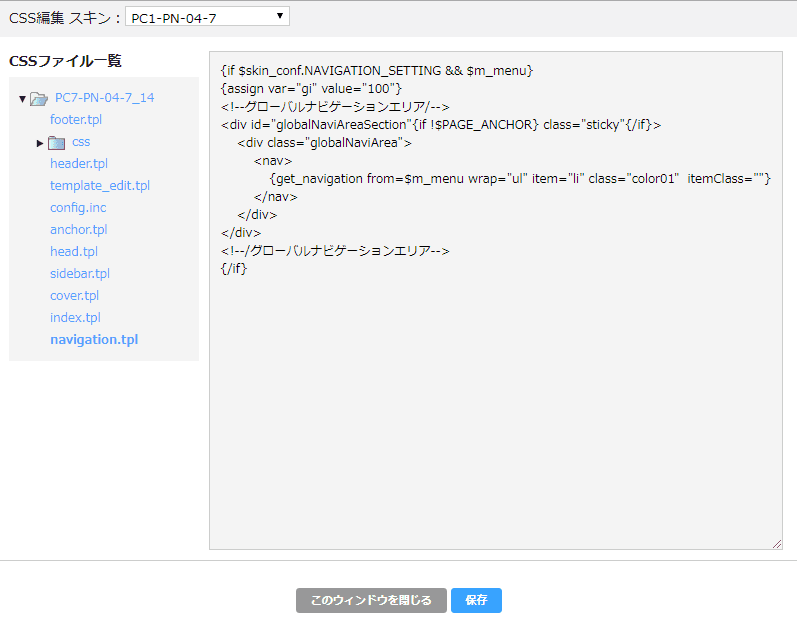The width and height of the screenshot is (797, 637).
Task: Click the get_navigation code line
Action: 520,179
